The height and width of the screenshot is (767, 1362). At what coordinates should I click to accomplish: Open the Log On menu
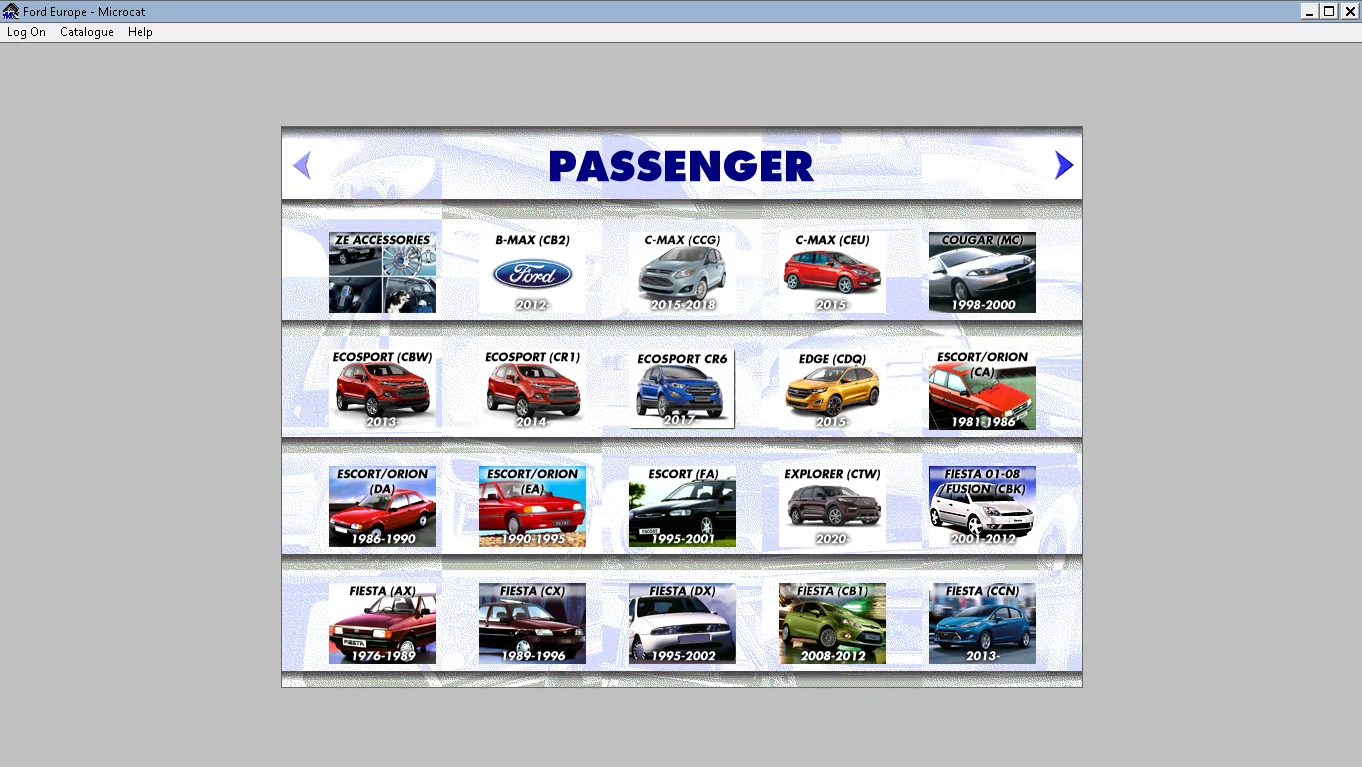click(26, 32)
